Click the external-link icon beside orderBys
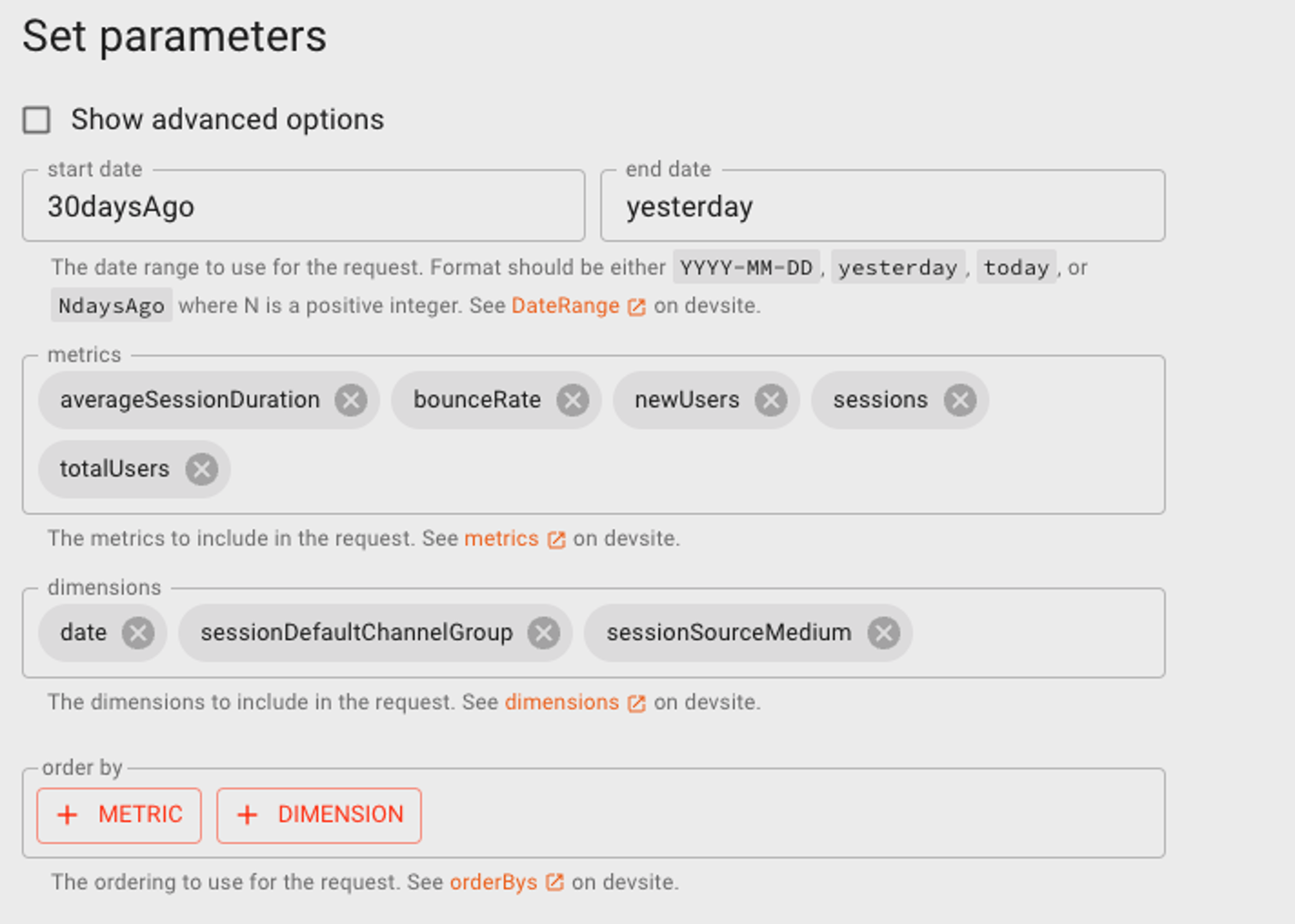The height and width of the screenshot is (924, 1295). click(556, 882)
